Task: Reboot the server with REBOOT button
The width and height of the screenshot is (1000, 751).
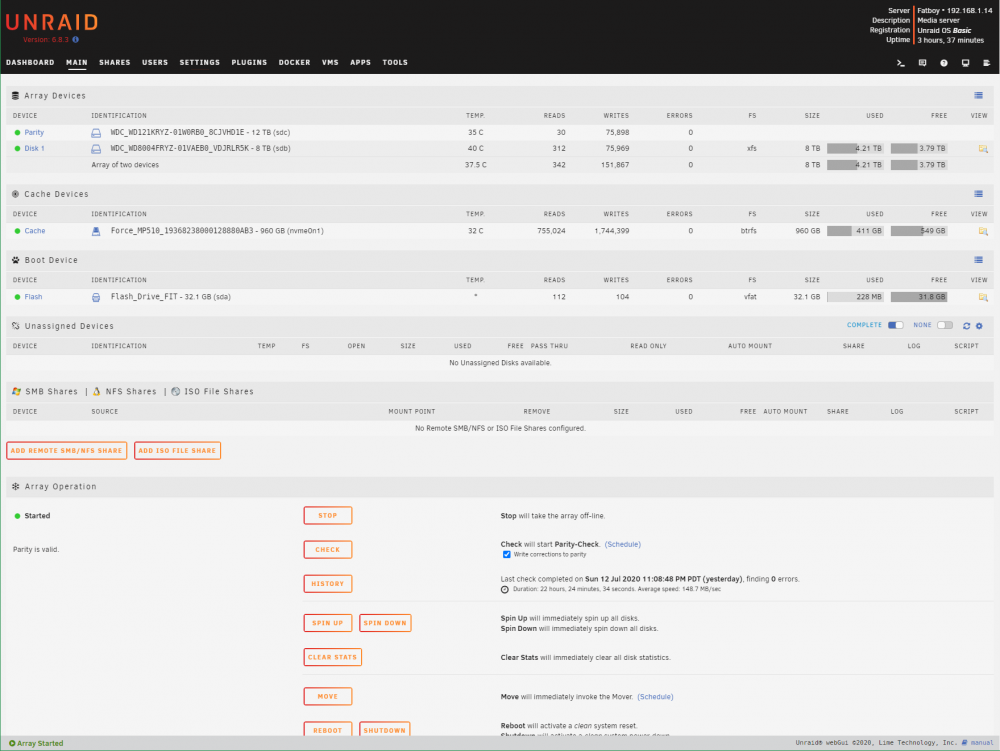Action: [328, 729]
